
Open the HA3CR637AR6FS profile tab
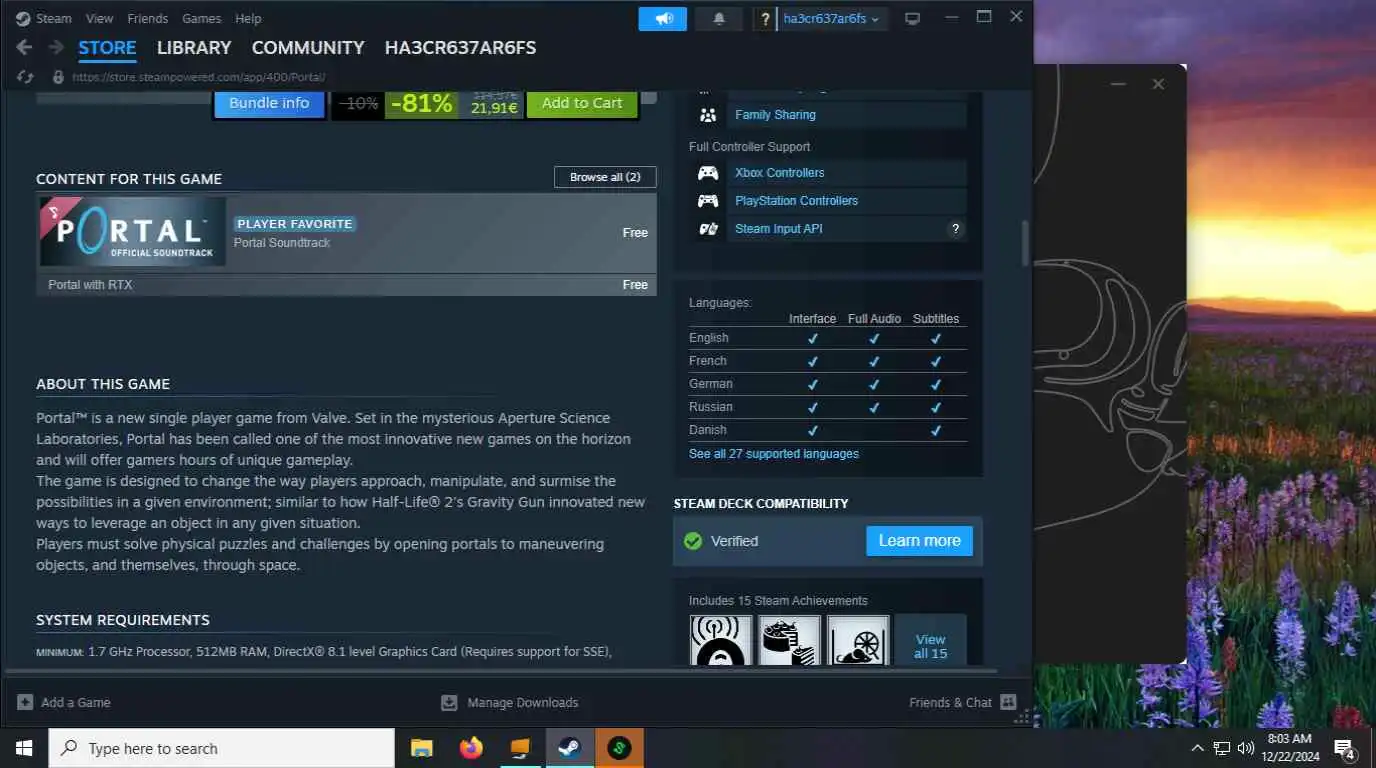pyautogui.click(x=460, y=48)
